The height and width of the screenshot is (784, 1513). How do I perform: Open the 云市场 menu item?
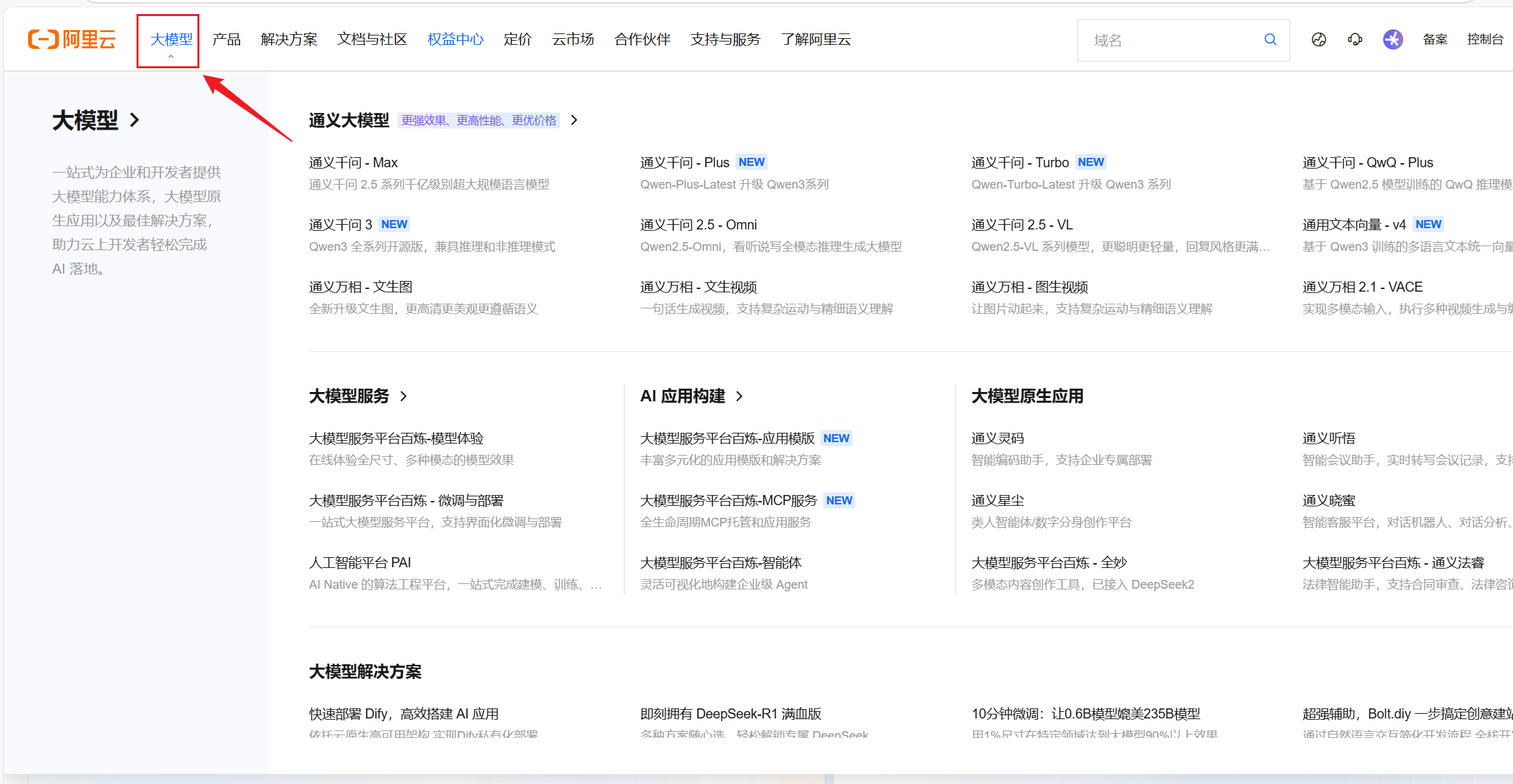573,39
